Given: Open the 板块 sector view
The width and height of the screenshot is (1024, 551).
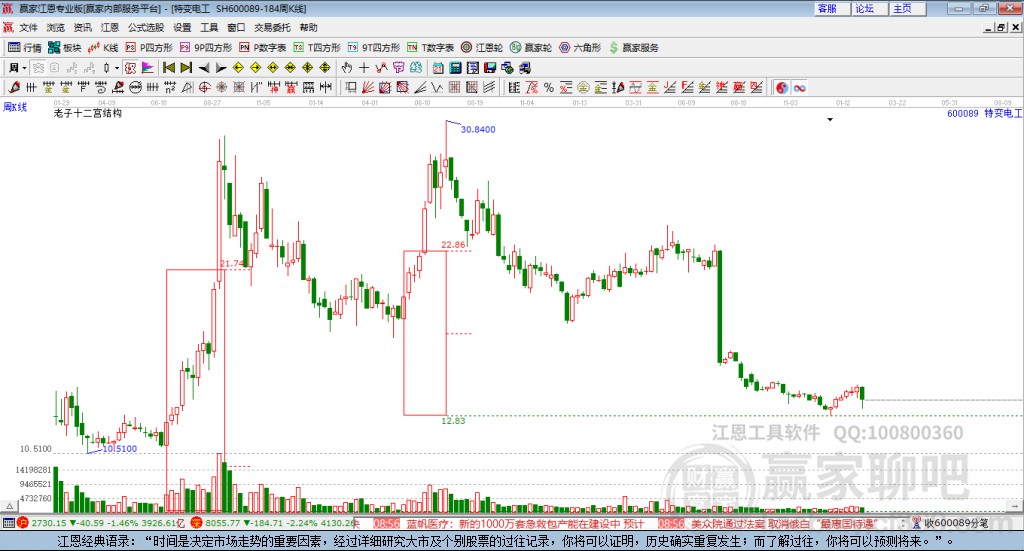Looking at the screenshot, I should click(x=65, y=48).
